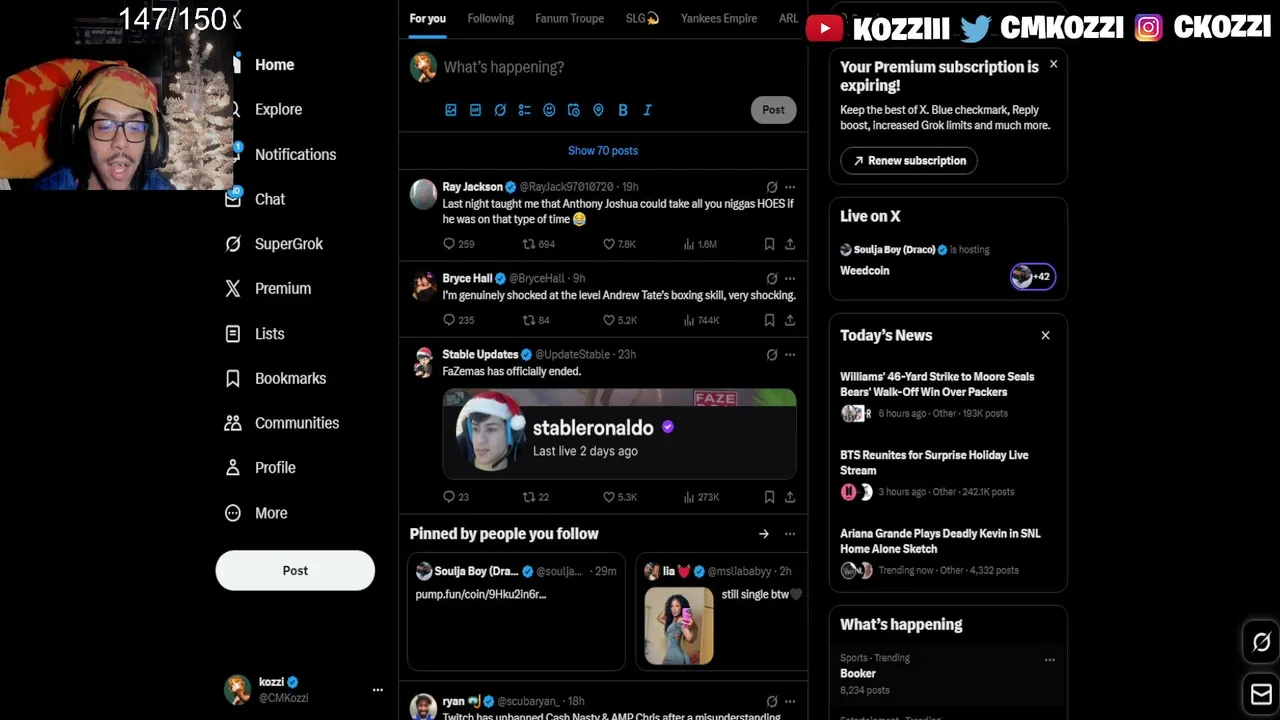1280x720 pixels.
Task: Toggle bold formatting in composer
Action: [x=623, y=110]
